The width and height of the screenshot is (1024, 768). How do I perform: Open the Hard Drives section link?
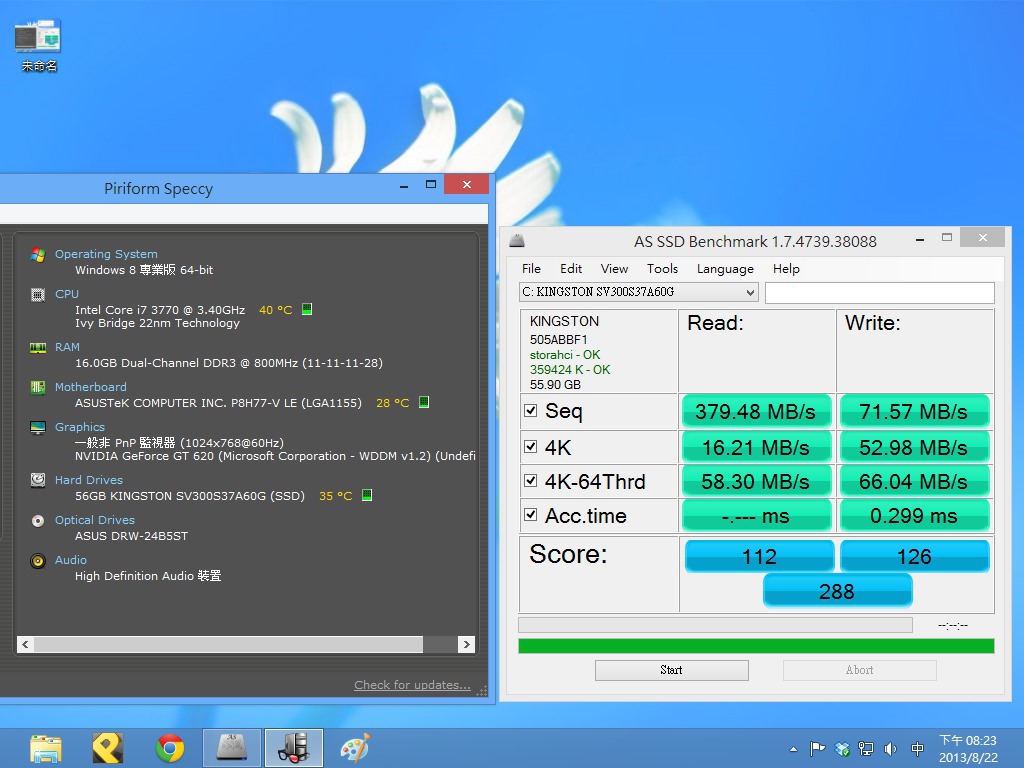[x=89, y=480]
